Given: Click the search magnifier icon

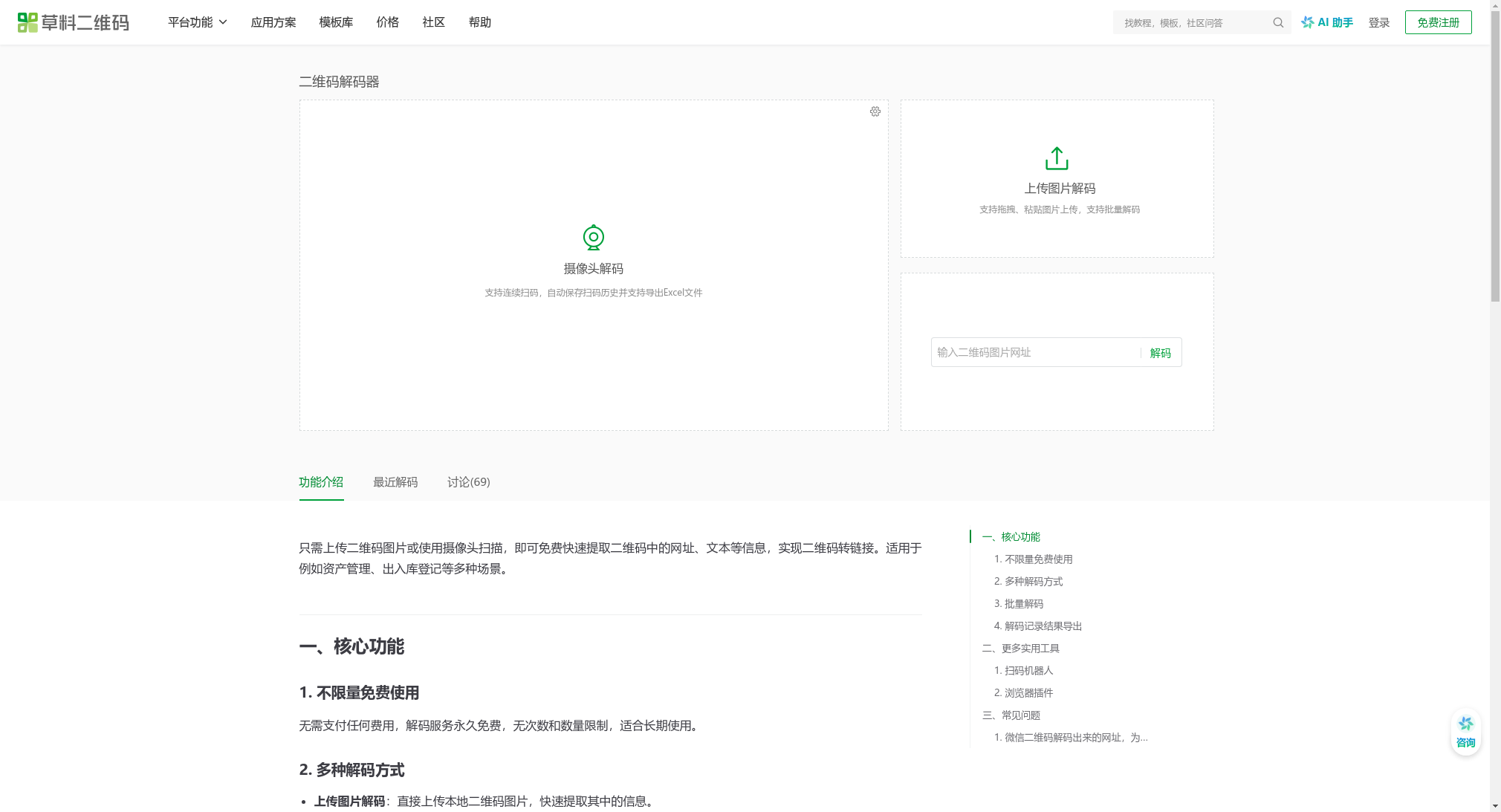Looking at the screenshot, I should (1278, 22).
